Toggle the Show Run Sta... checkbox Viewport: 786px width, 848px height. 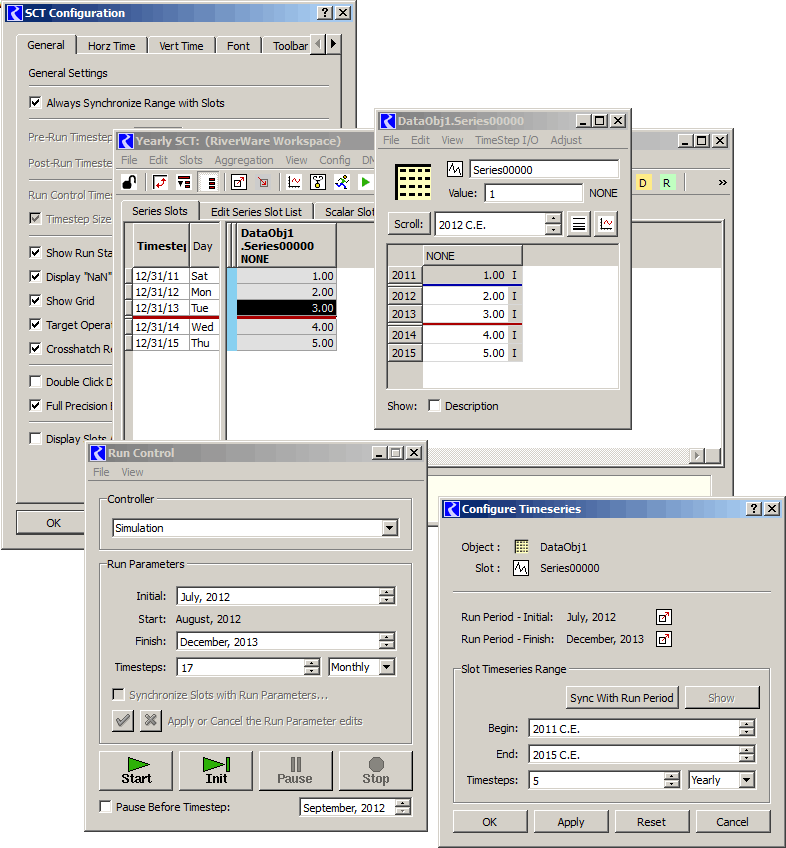[35, 253]
